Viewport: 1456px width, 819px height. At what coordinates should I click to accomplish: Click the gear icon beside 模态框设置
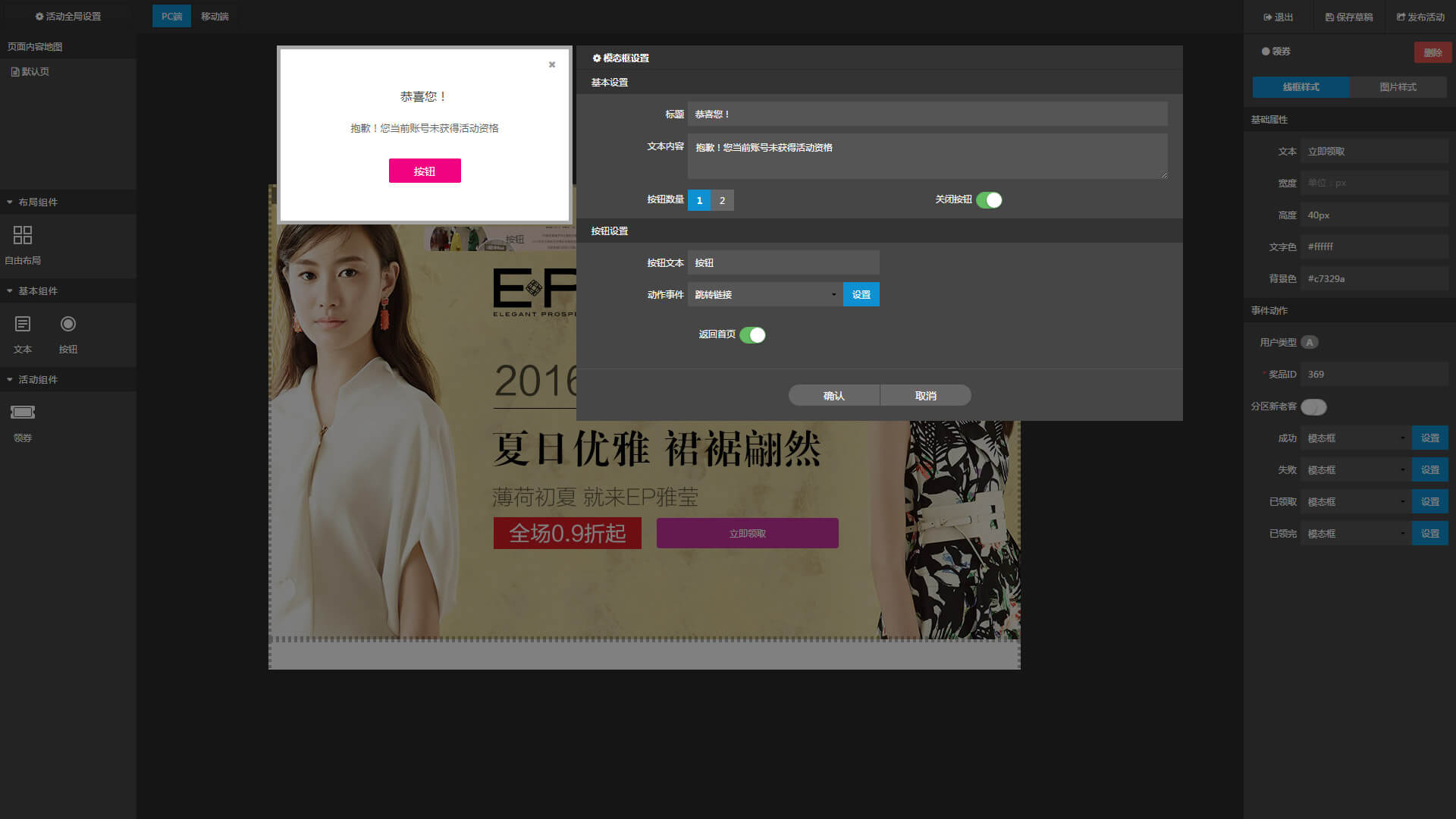(597, 58)
